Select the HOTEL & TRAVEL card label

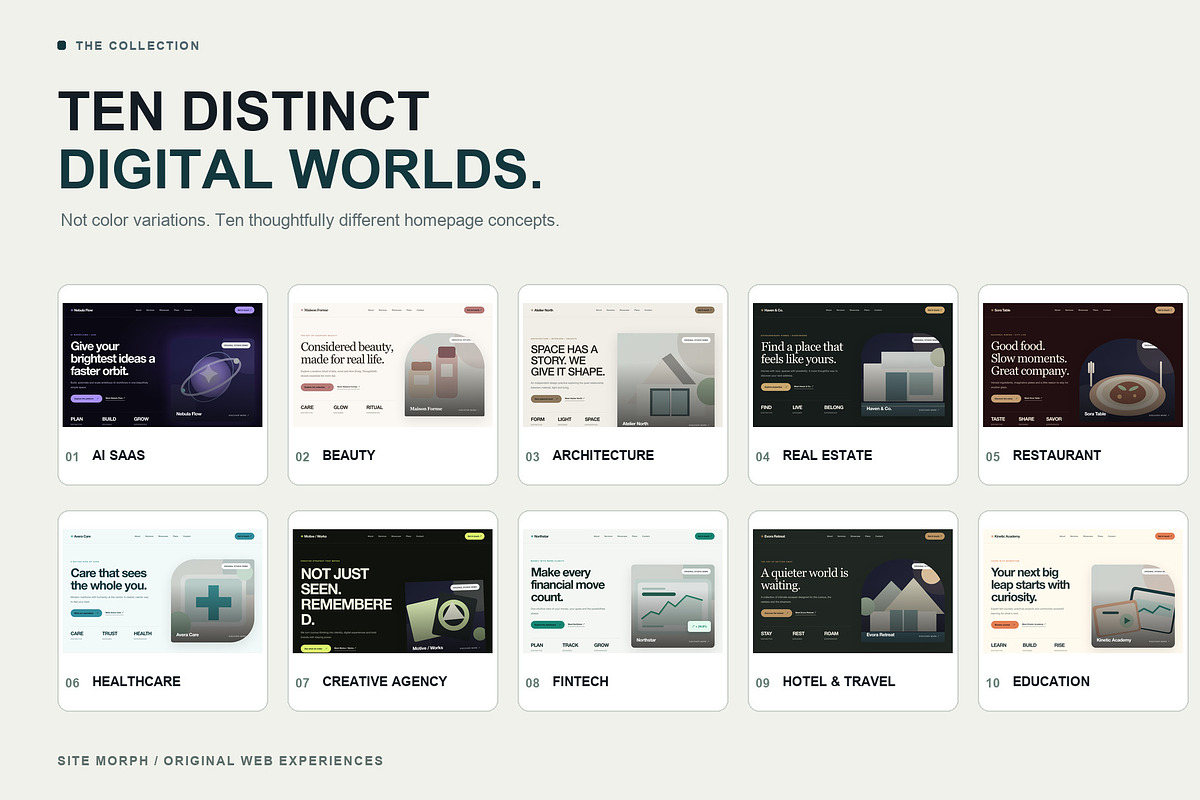coord(839,681)
